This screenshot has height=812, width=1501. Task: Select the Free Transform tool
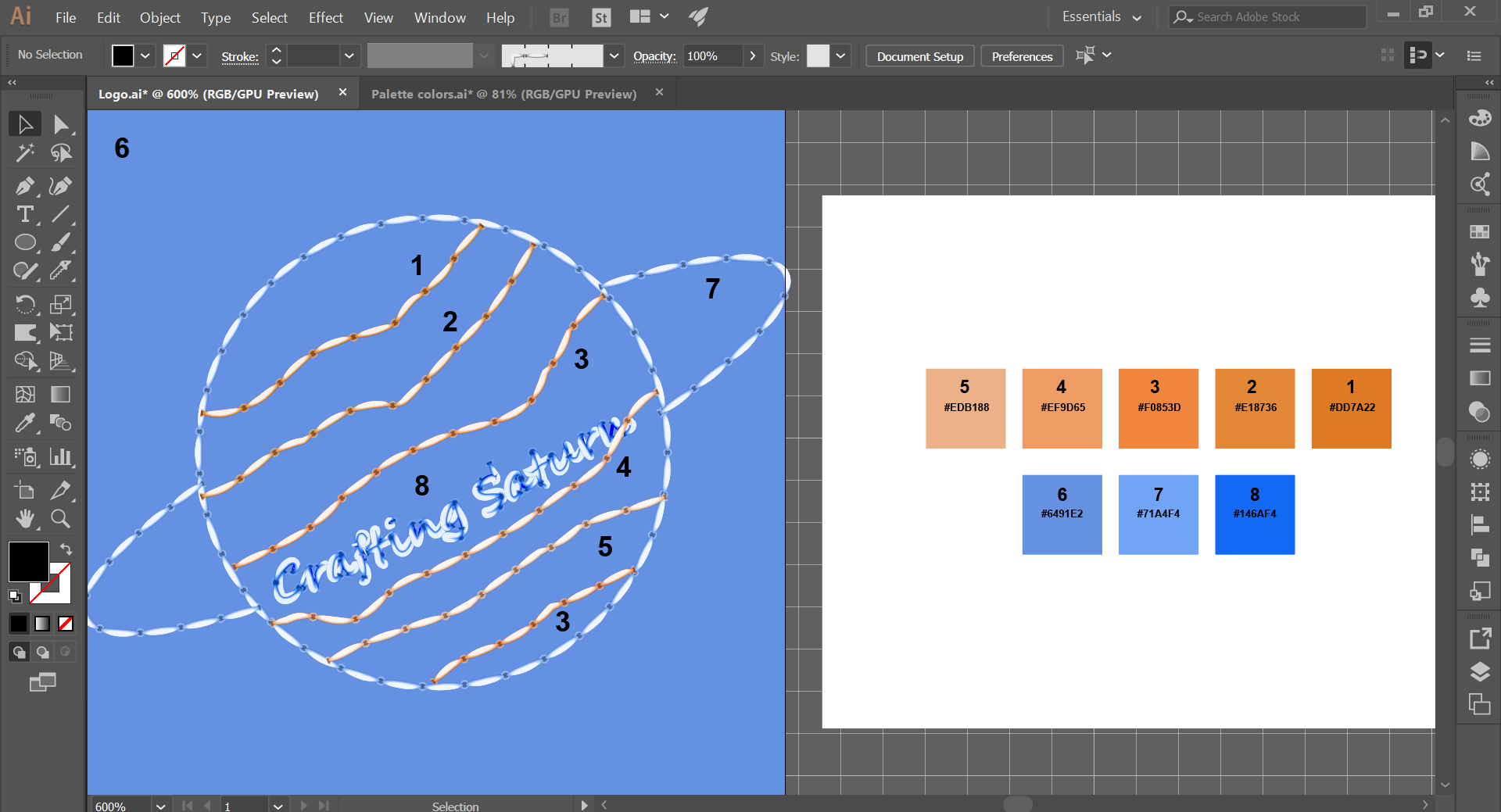pyautogui.click(x=61, y=332)
